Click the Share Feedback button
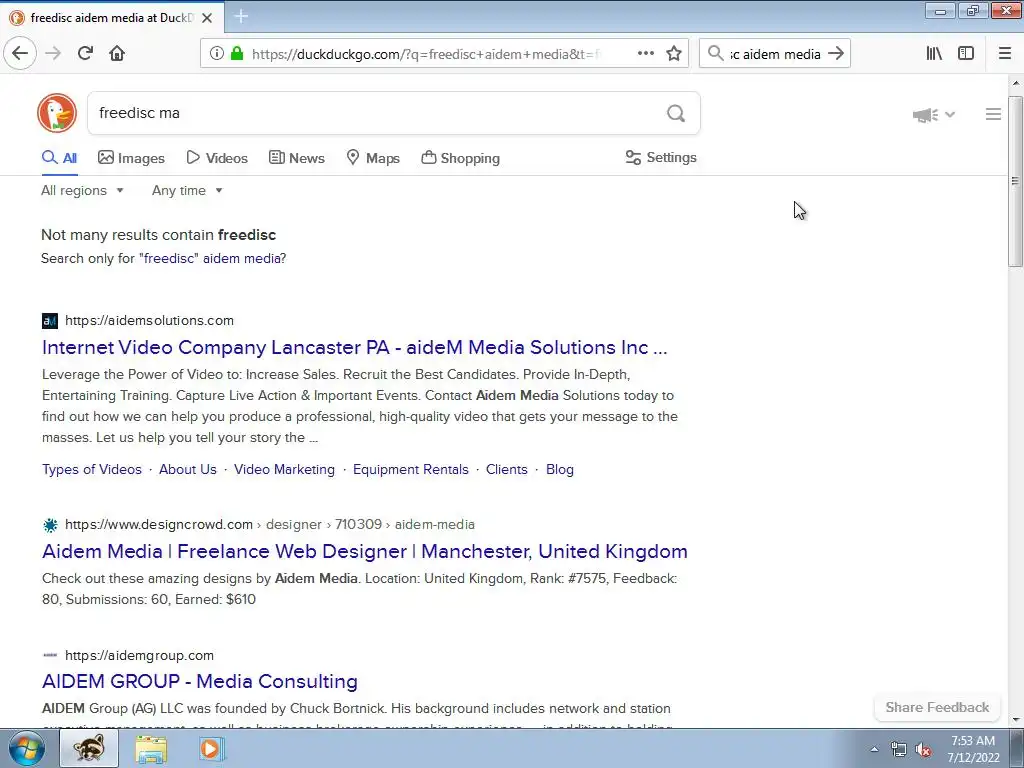 937,707
